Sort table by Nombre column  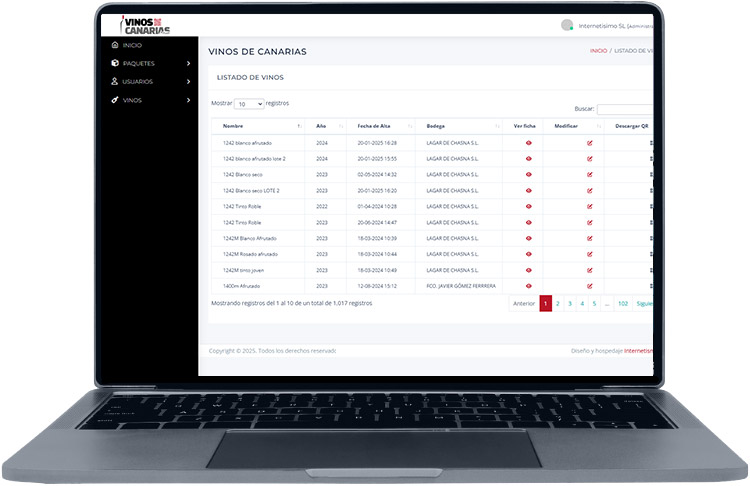tap(258, 126)
